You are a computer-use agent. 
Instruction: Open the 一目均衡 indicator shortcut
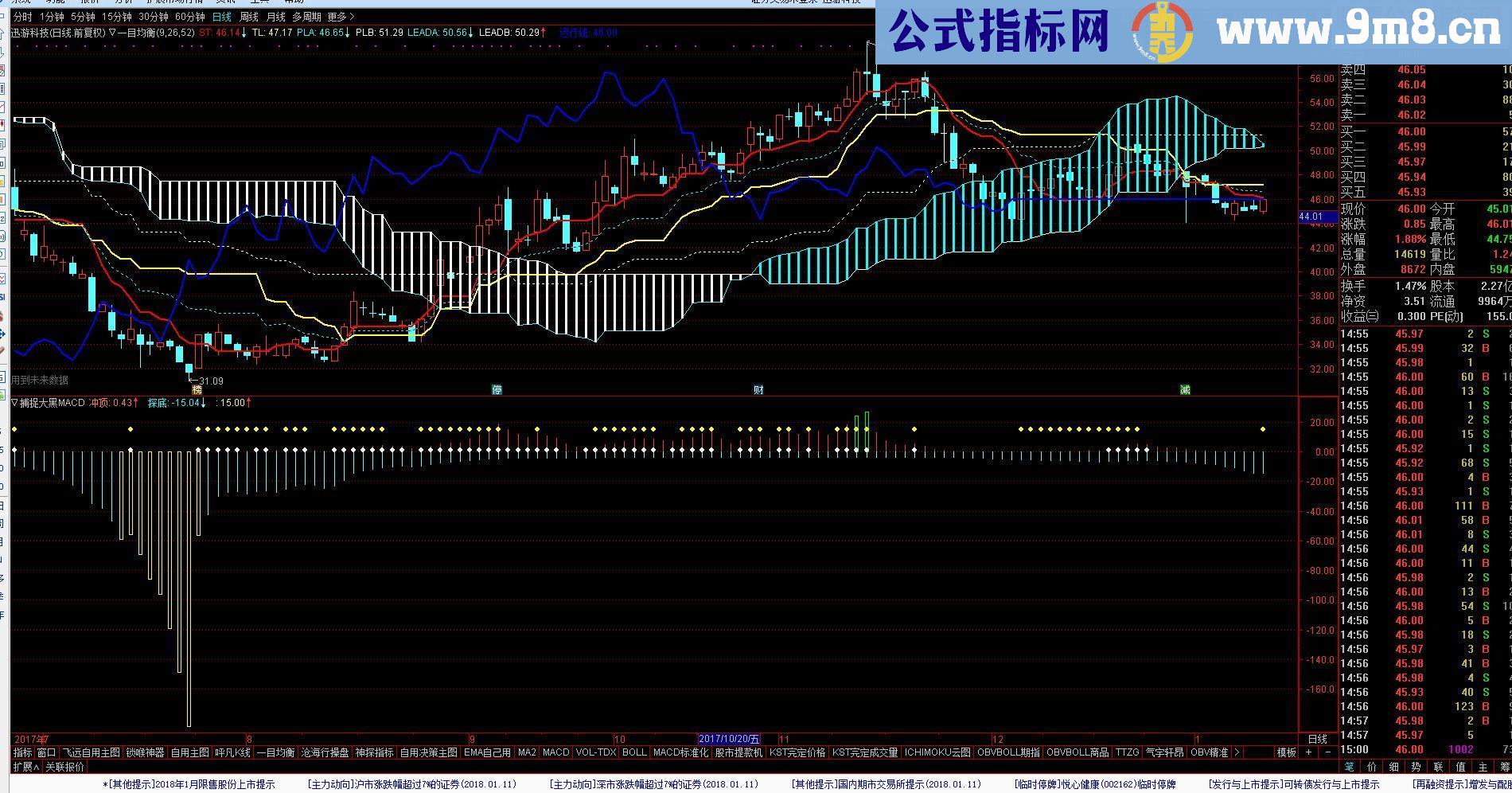click(x=275, y=751)
